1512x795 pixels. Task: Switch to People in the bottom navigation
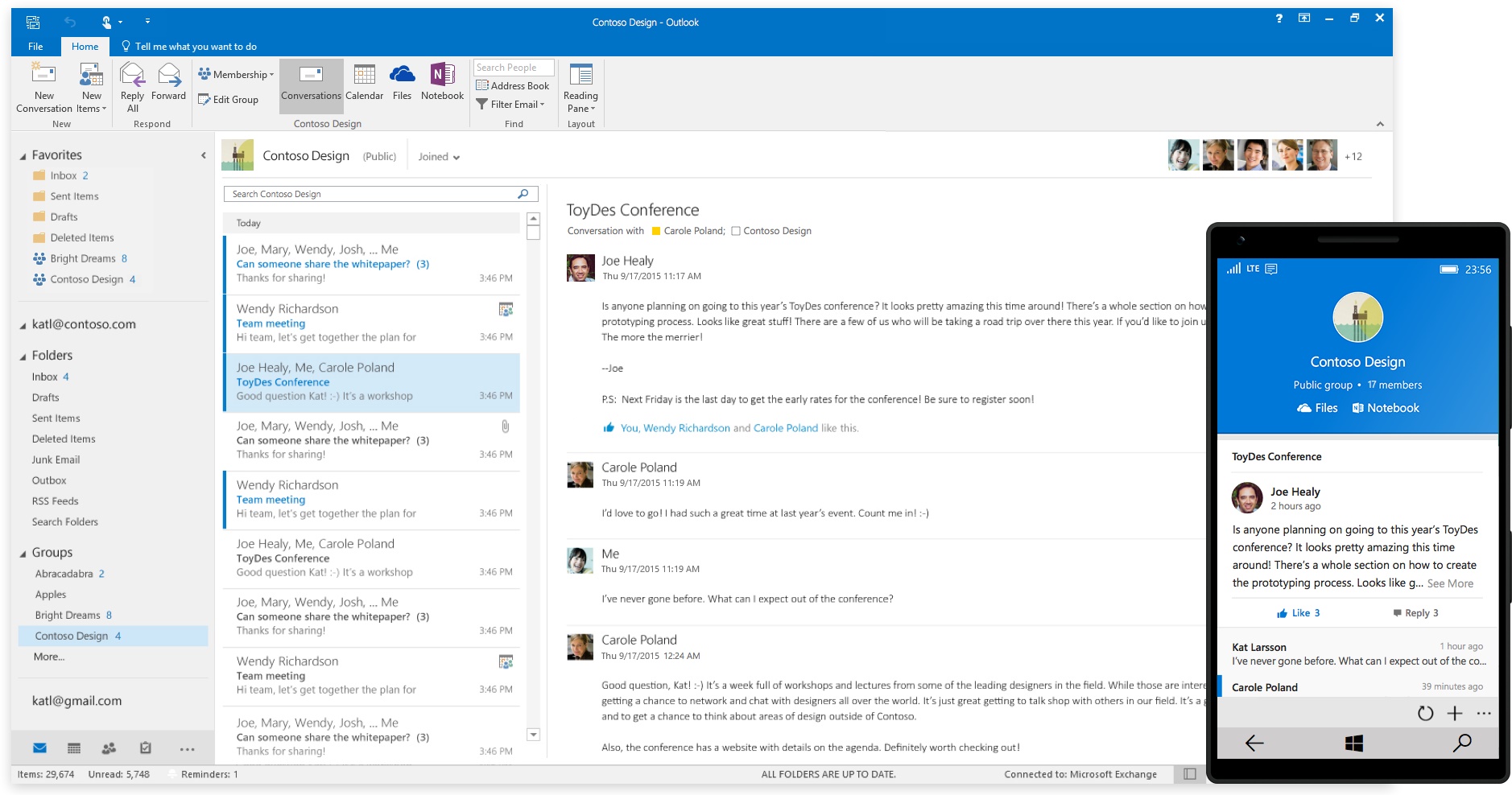click(109, 748)
